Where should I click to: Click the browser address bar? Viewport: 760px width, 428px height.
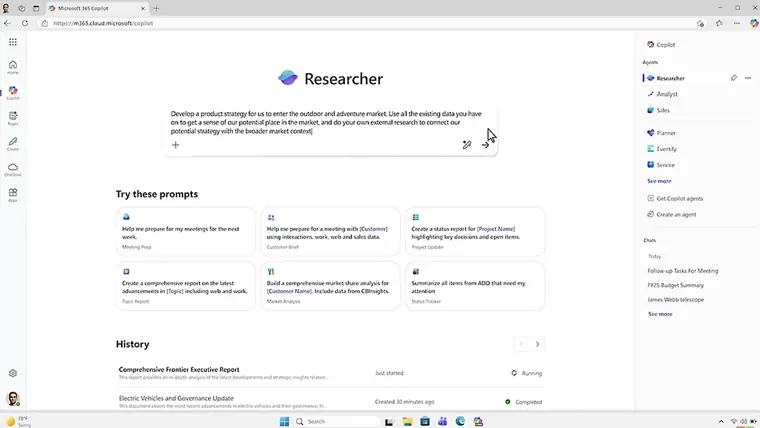coord(364,23)
